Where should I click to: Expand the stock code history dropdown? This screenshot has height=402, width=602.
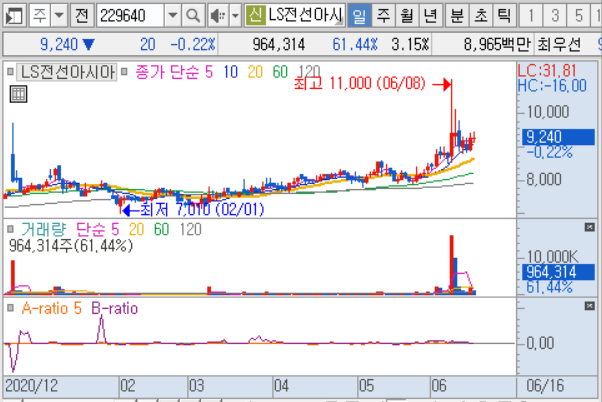pos(173,16)
